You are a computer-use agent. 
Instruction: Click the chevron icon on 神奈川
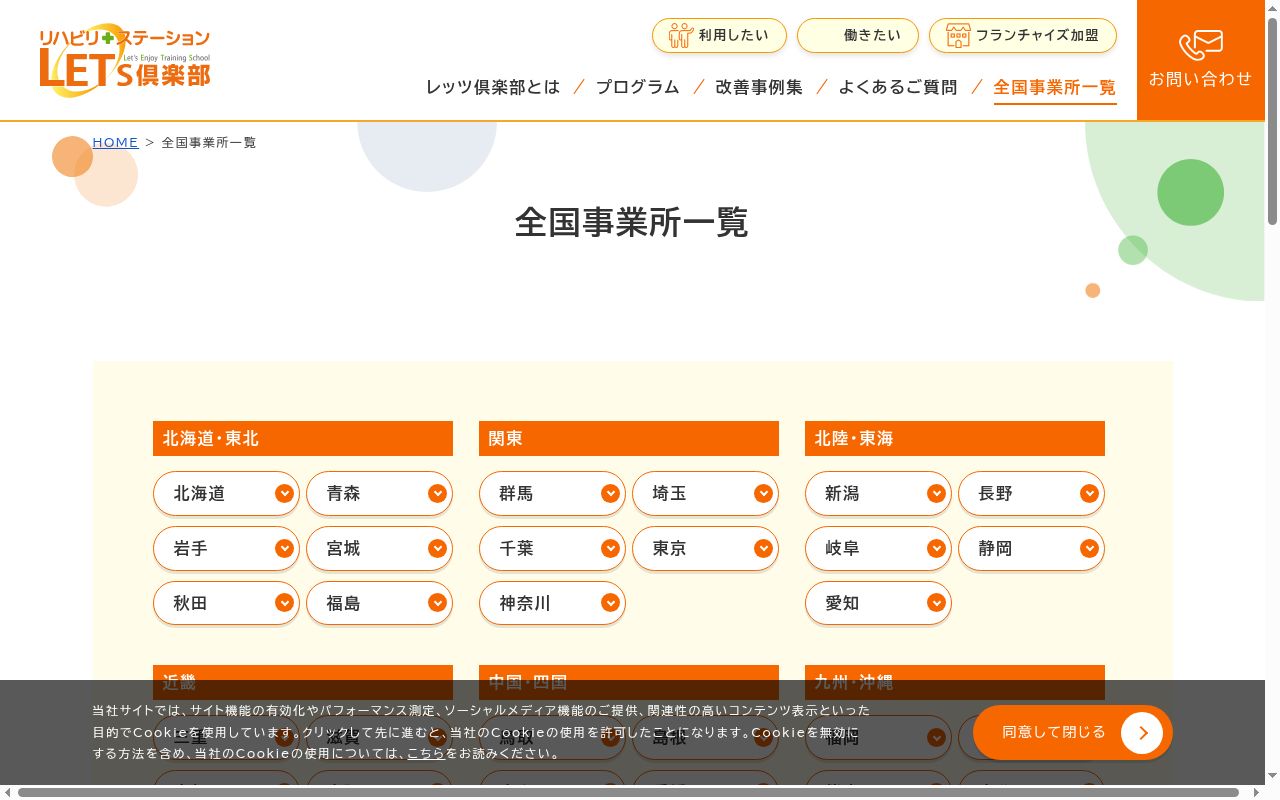pos(610,603)
